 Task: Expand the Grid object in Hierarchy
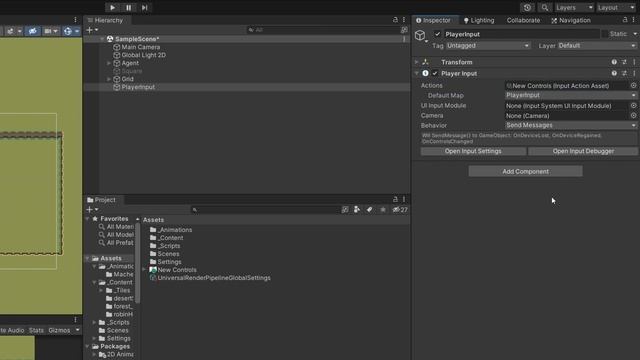pyautogui.click(x=109, y=79)
